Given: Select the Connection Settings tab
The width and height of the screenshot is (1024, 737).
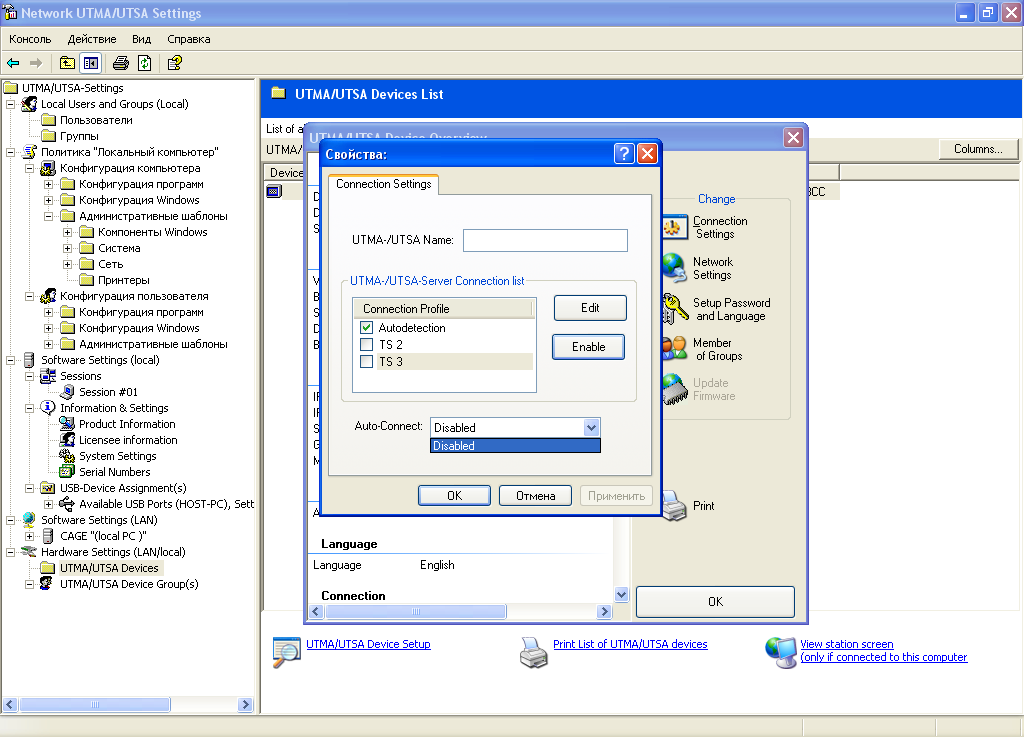Looking at the screenshot, I should point(383,184).
